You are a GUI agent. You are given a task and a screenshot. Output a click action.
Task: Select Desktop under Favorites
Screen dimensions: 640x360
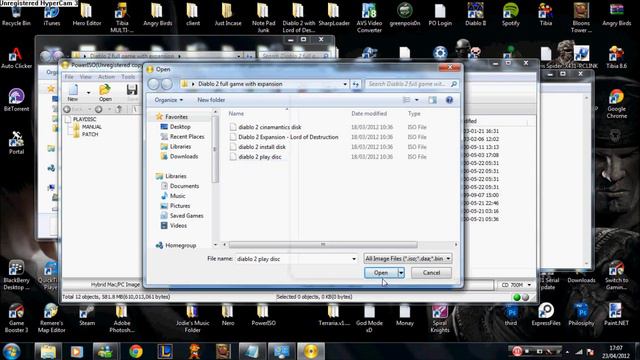180,127
